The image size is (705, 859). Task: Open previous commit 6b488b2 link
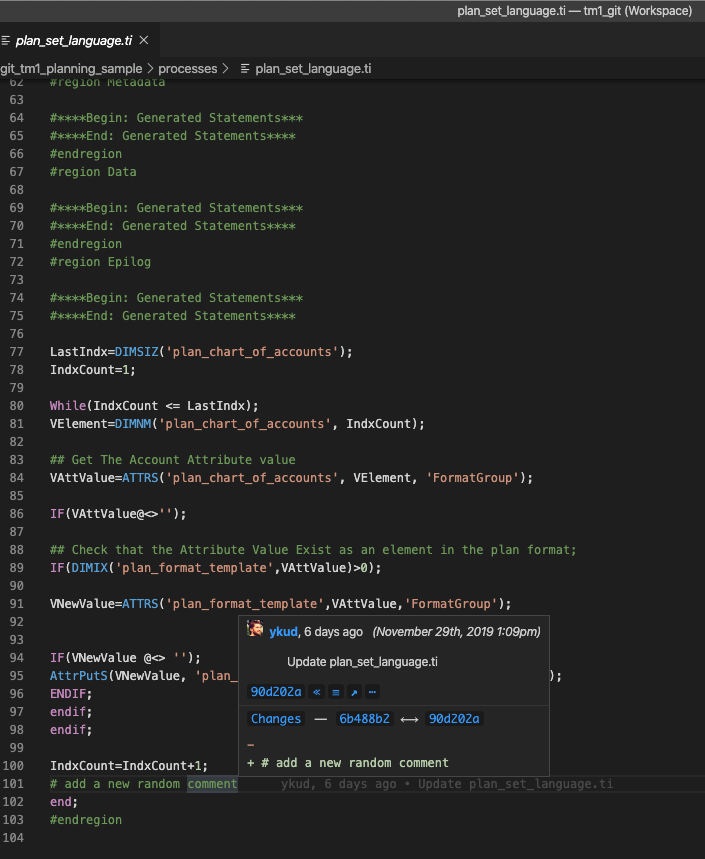pyautogui.click(x=364, y=719)
